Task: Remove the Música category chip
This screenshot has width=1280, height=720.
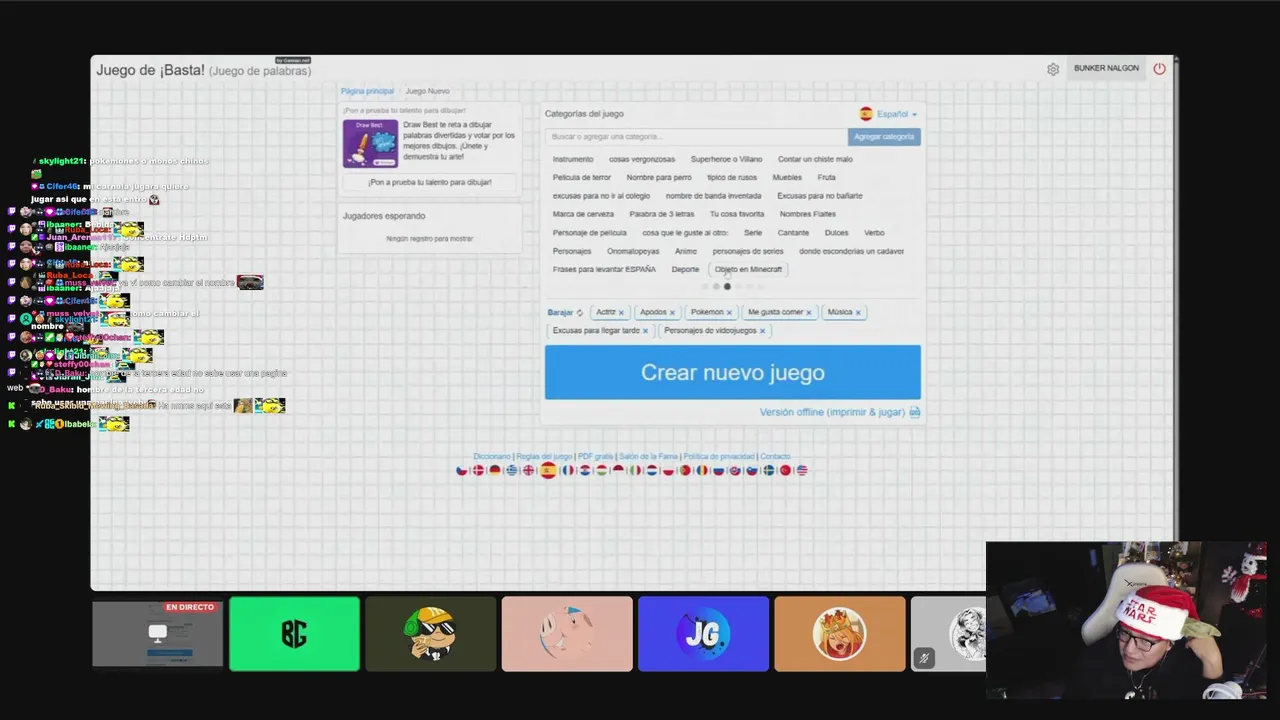Action: (x=858, y=313)
